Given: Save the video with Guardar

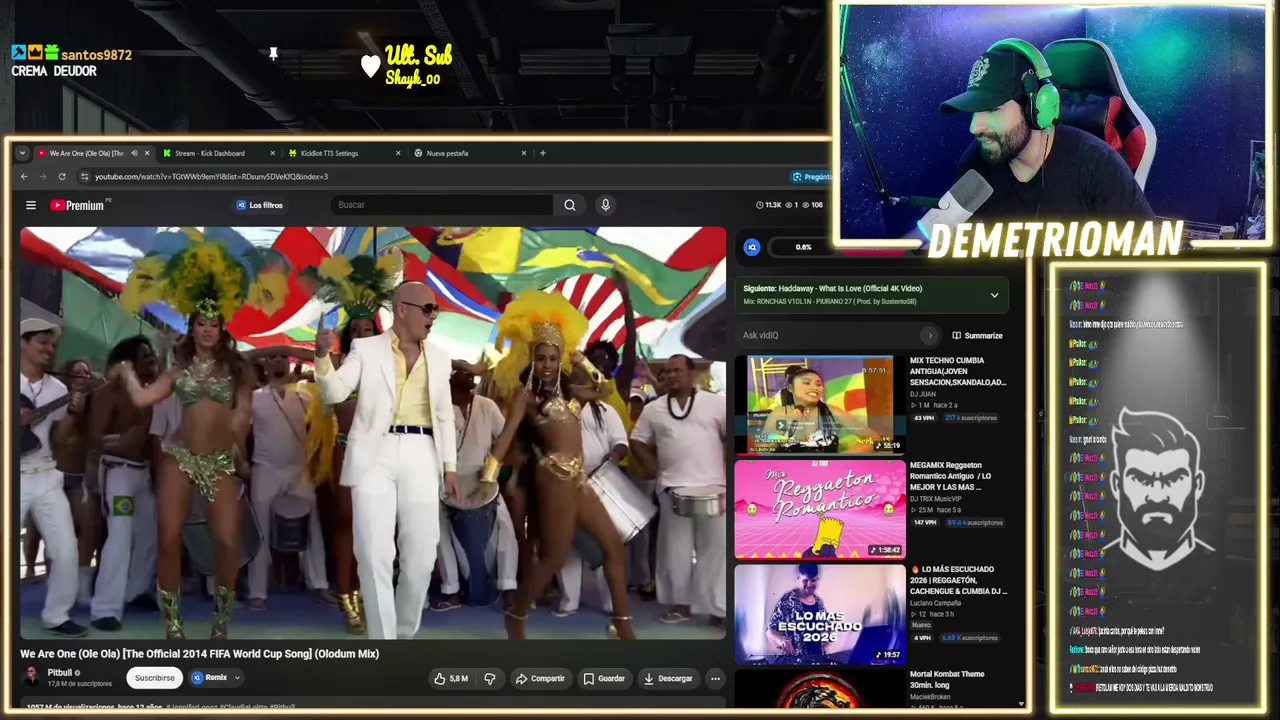Looking at the screenshot, I should [604, 678].
